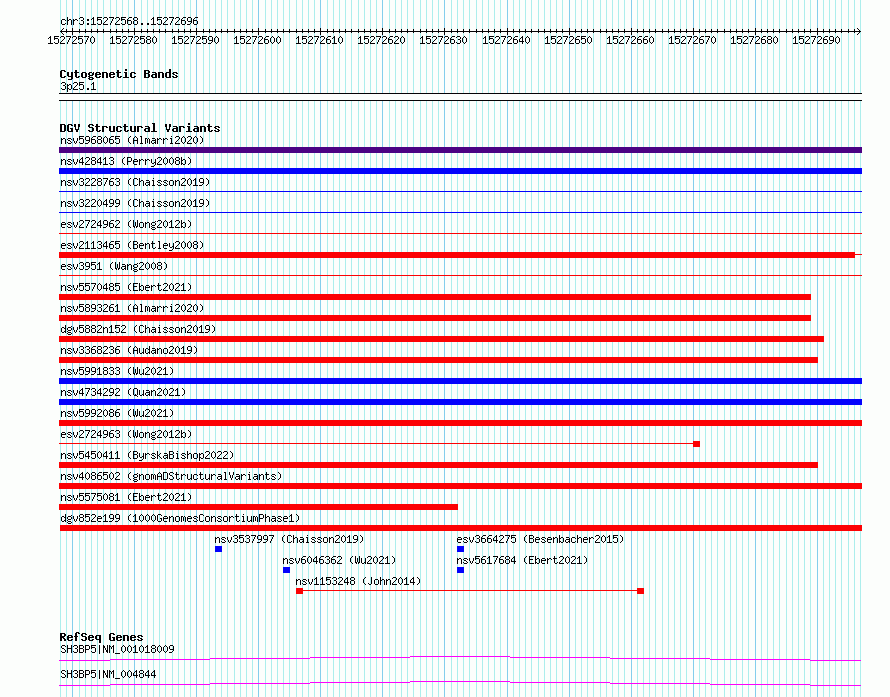This screenshot has width=890, height=697.
Task: Click blue marker under esv3664275
Action: [x=460, y=549]
